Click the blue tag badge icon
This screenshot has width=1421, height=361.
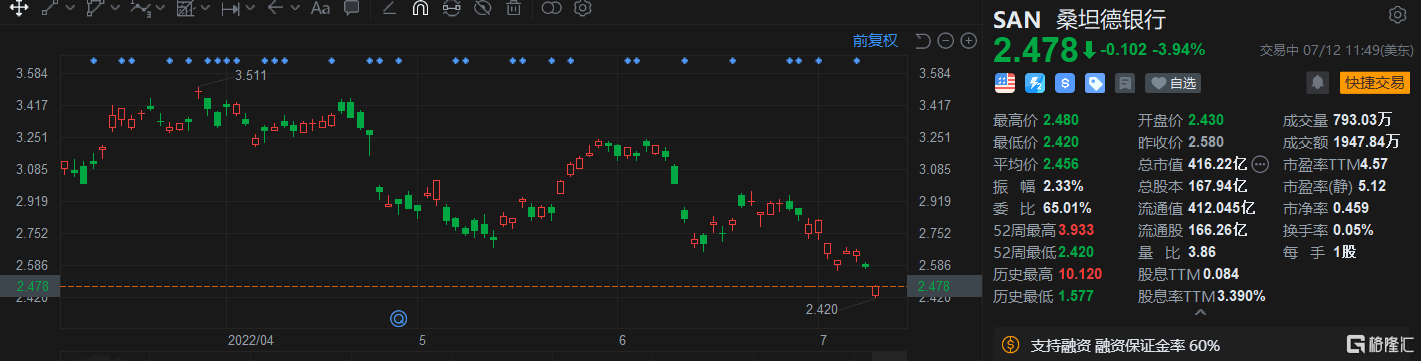click(x=1095, y=82)
